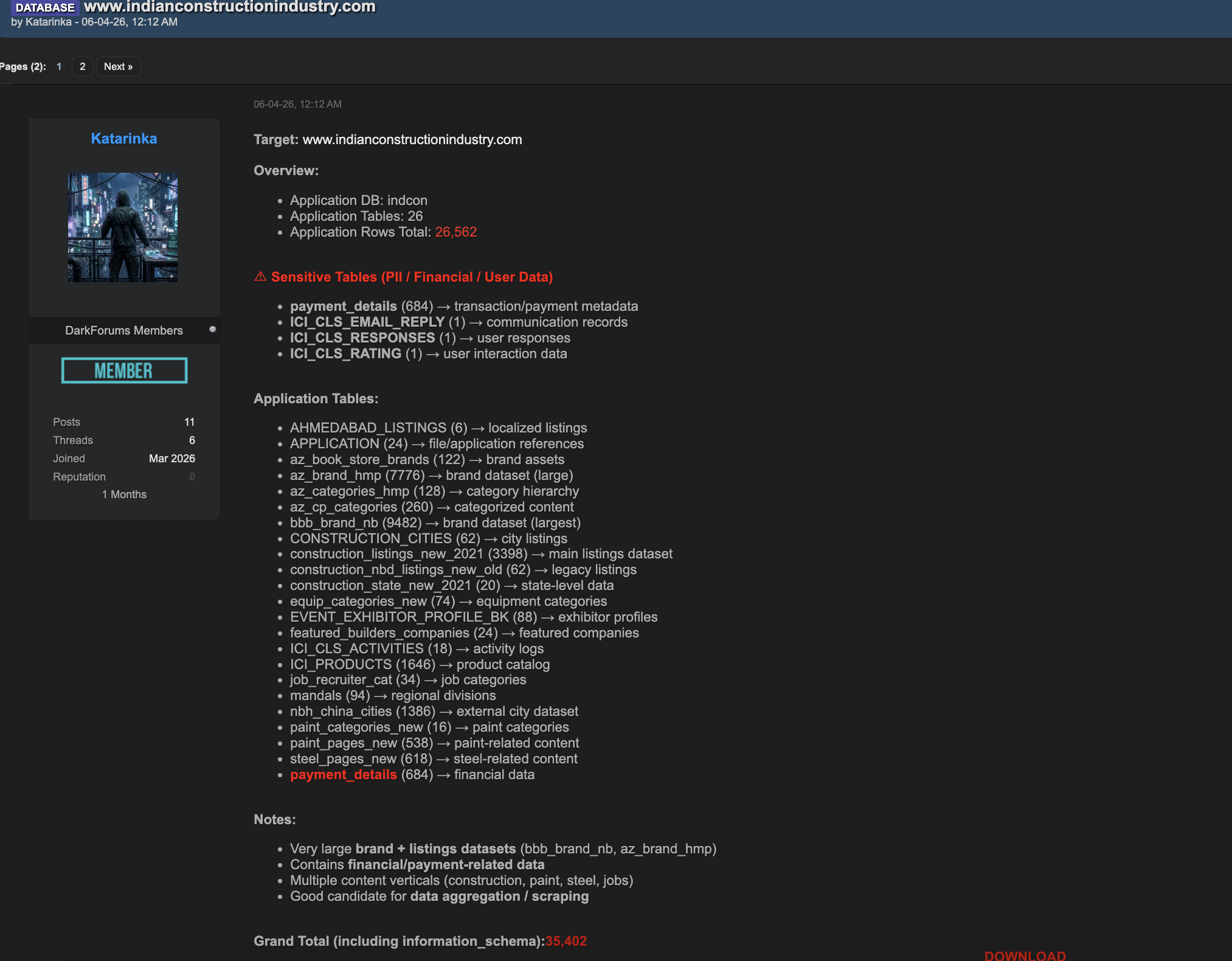Click the az_categories_hmp (128) row
The width and height of the screenshot is (1232, 961).
[x=434, y=491]
